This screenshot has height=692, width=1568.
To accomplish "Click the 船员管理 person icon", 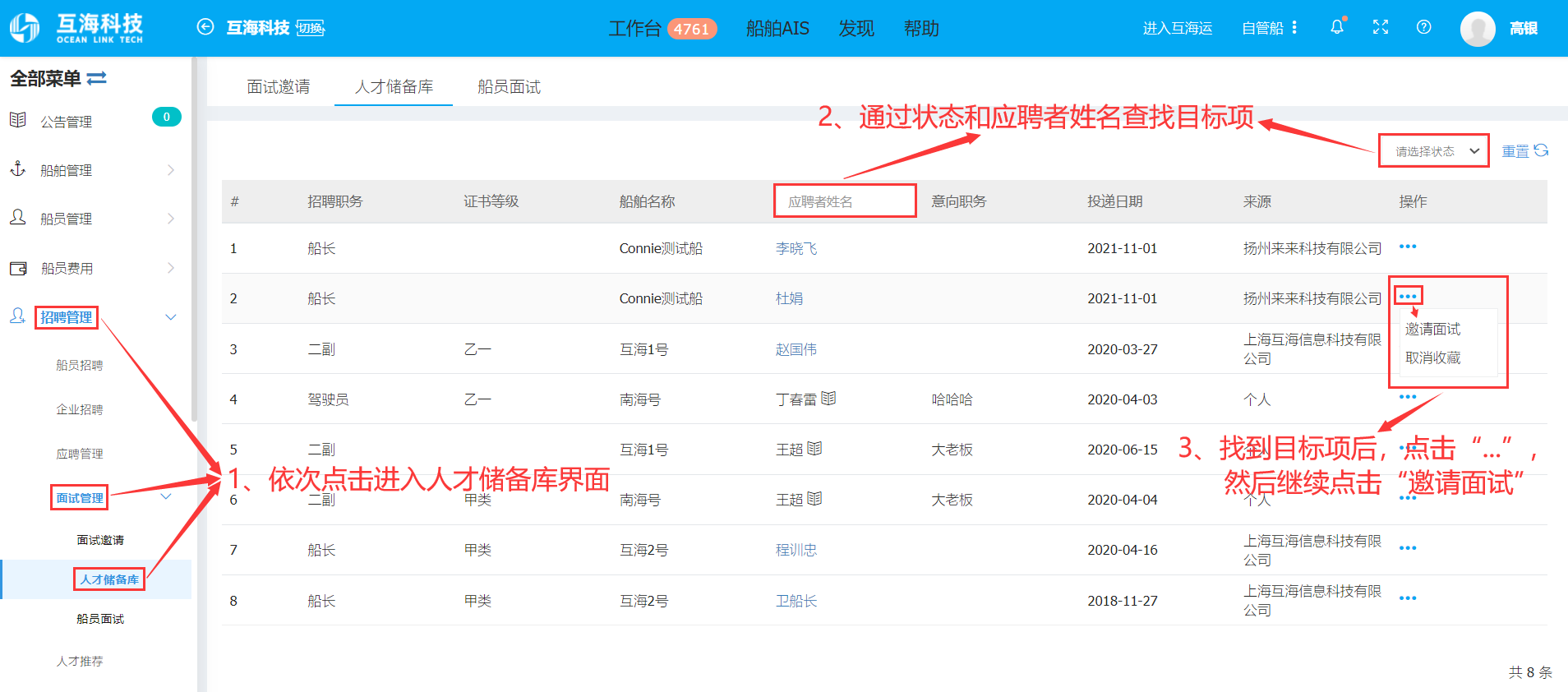I will [18, 217].
